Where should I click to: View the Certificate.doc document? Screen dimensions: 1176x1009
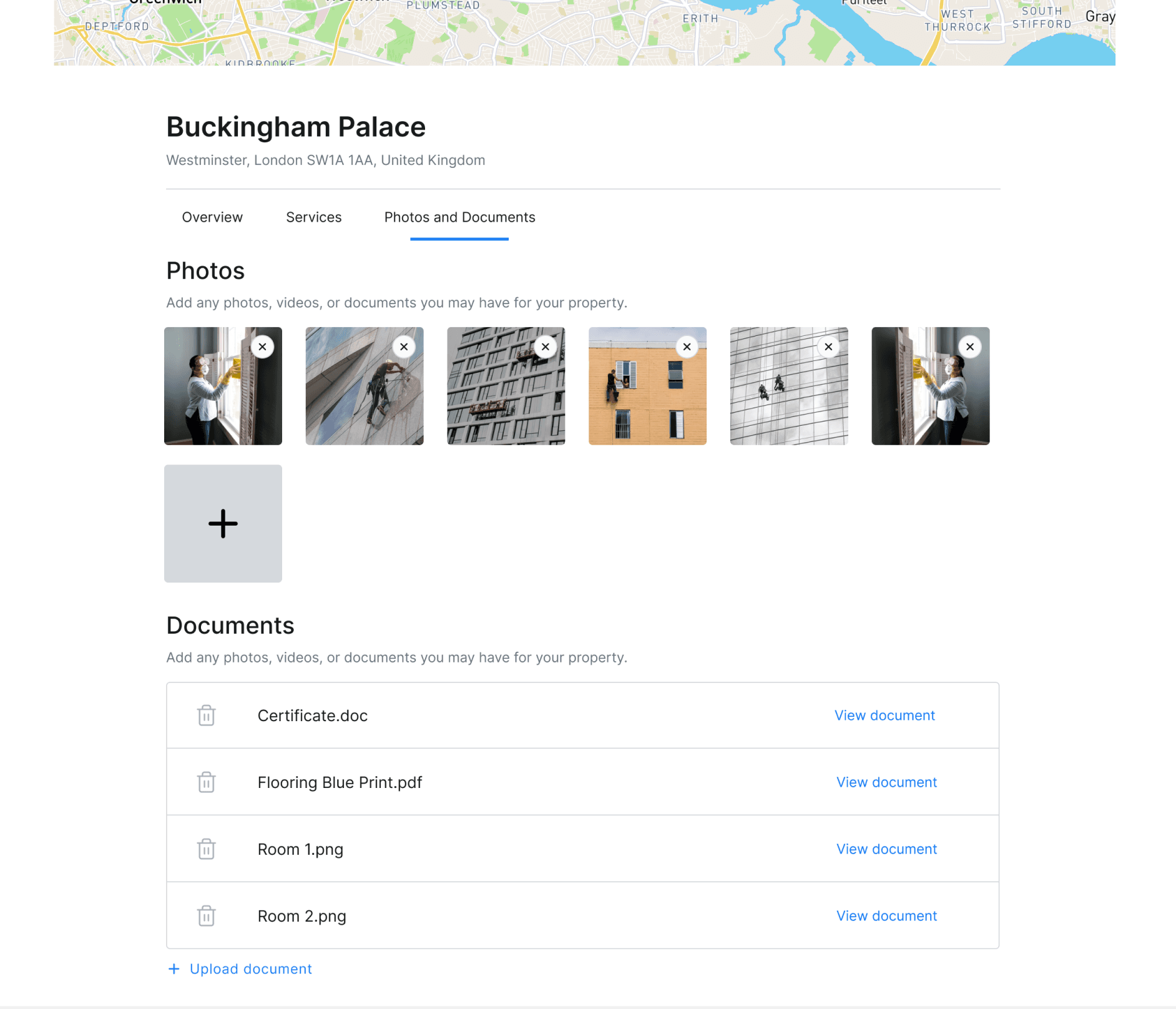[x=885, y=716]
